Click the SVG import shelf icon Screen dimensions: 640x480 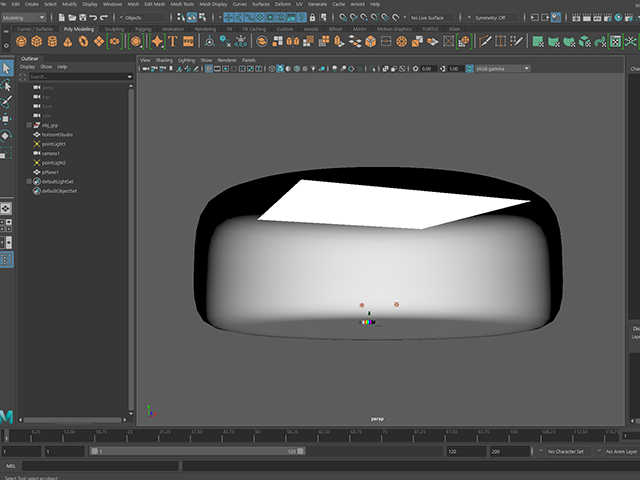[188, 41]
